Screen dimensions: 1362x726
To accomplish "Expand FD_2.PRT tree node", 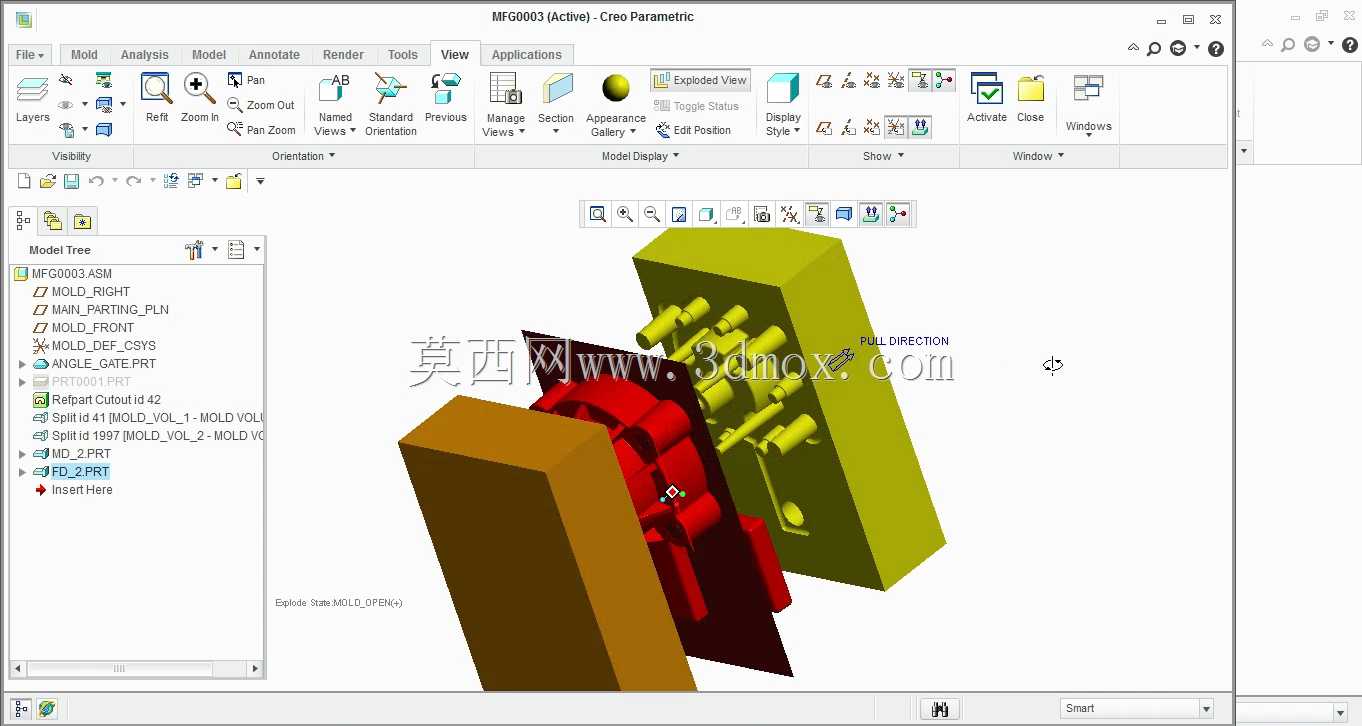I will pyautogui.click(x=22, y=472).
